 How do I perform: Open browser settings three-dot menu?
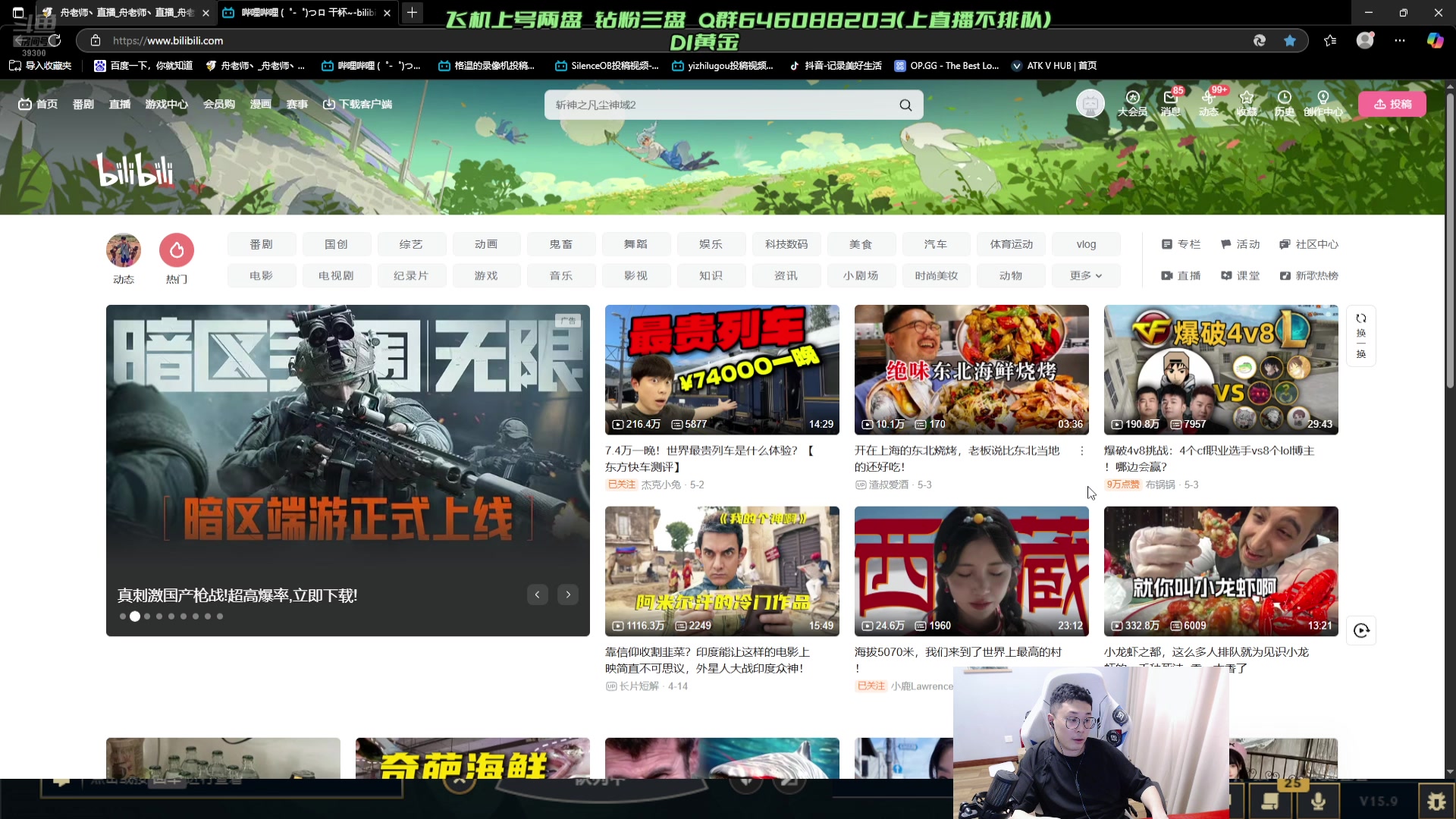(x=1400, y=41)
